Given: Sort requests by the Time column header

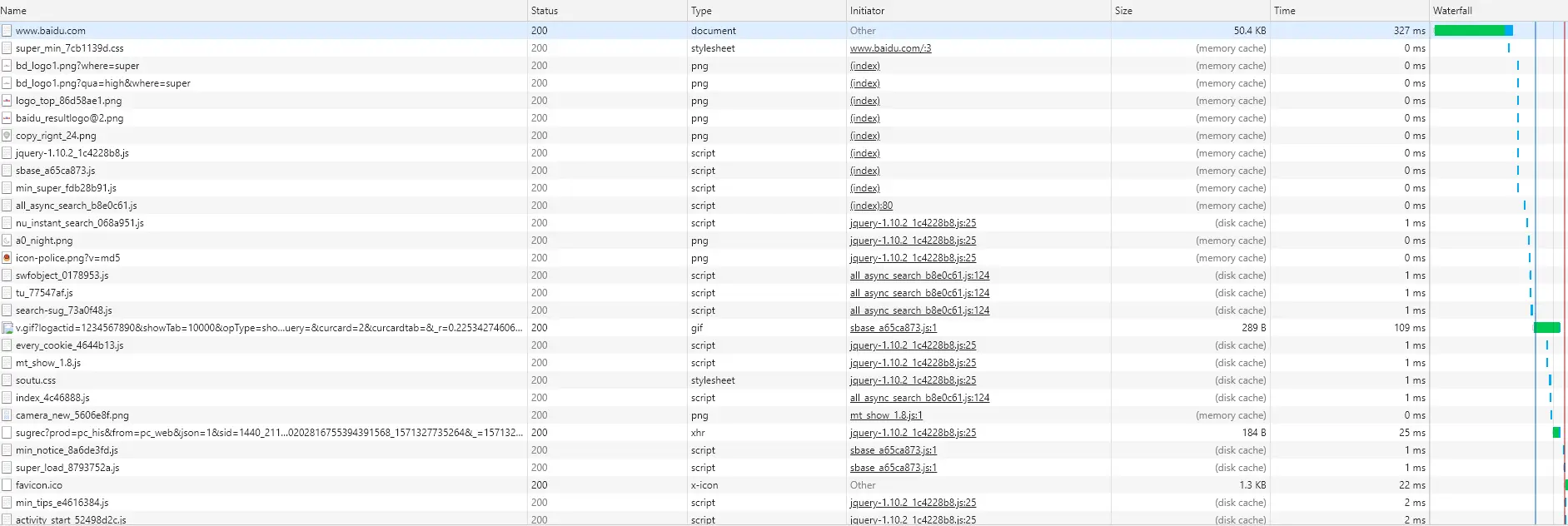Looking at the screenshot, I should (x=1350, y=11).
